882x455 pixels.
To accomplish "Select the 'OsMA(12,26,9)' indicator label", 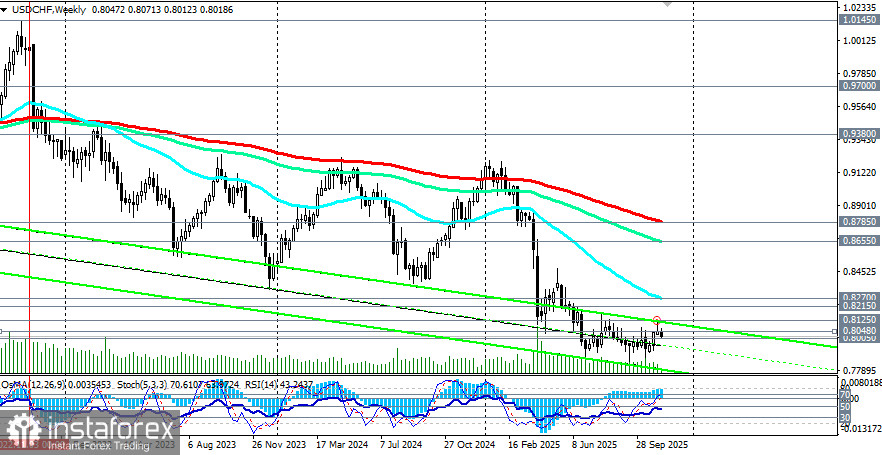I will click(x=32, y=385).
